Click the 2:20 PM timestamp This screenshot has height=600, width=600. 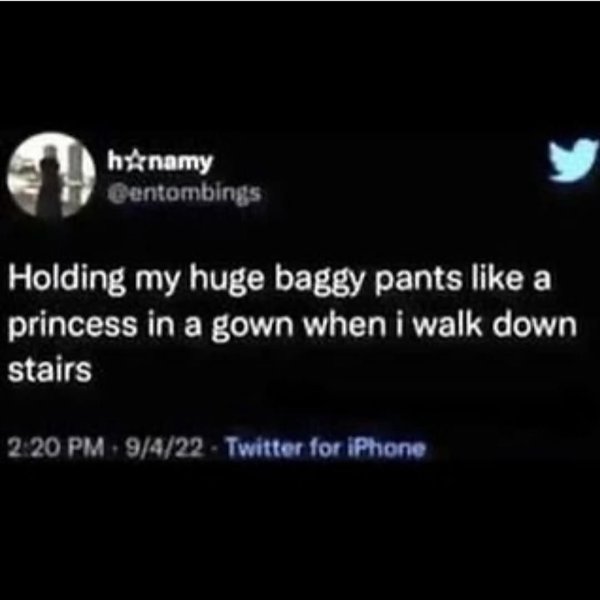56,447
